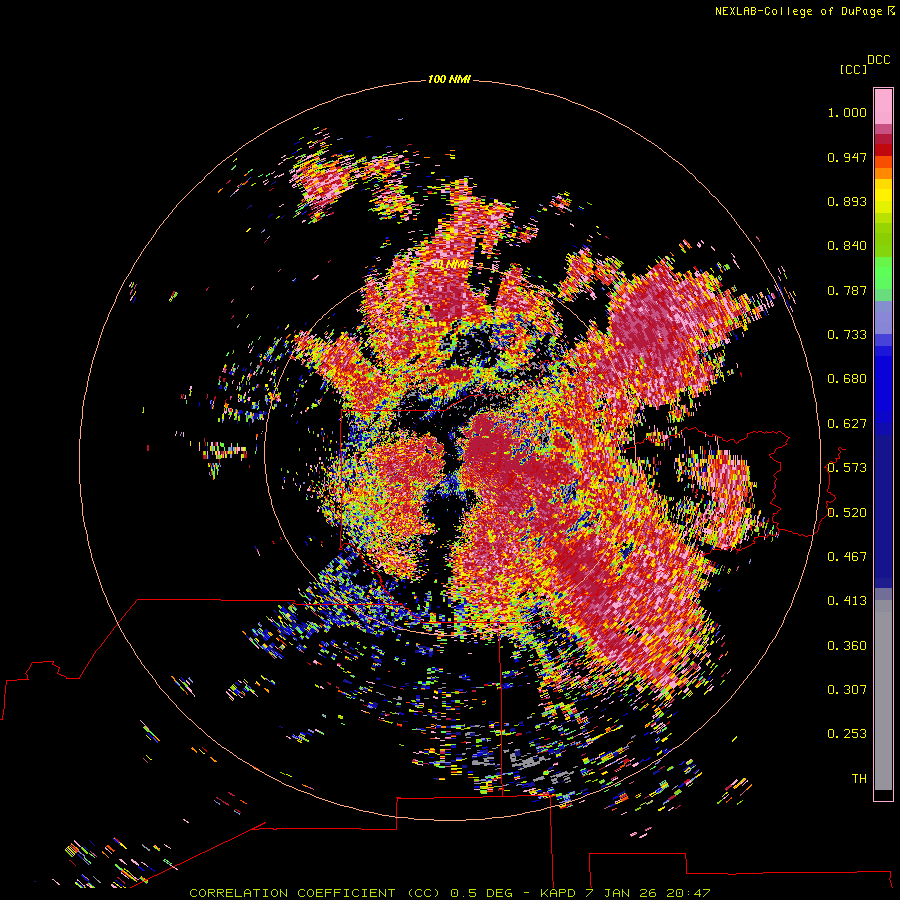Select the 0.413 color scale value
Screen dimensions: 900x900
point(847,601)
